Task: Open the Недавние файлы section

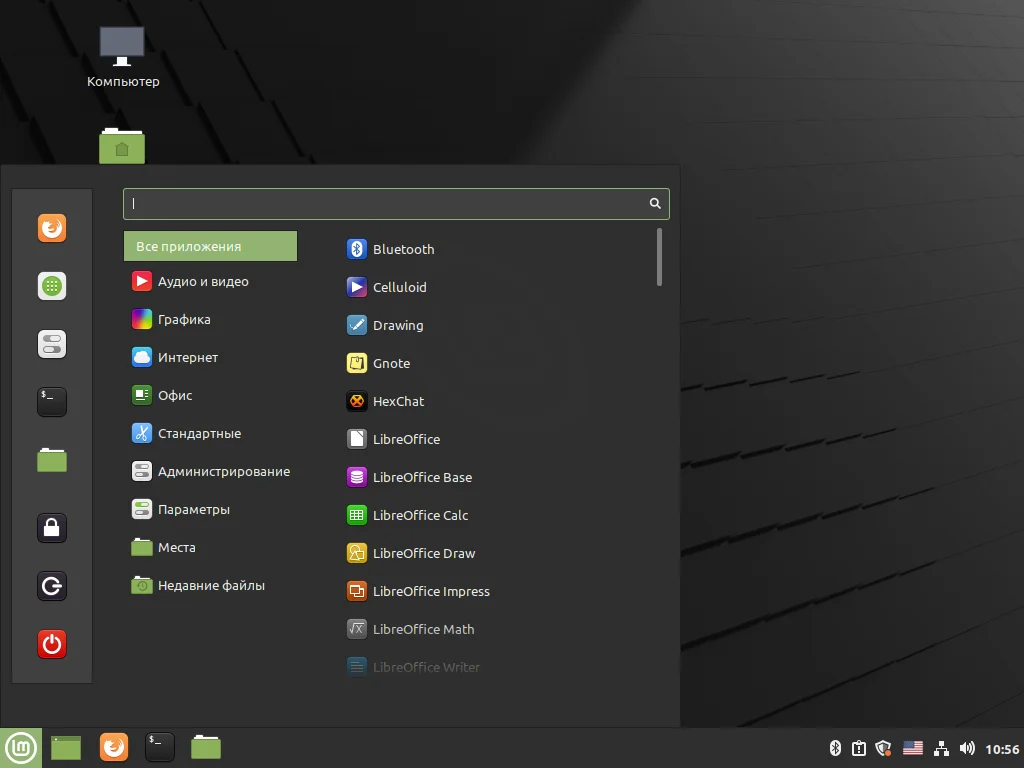Action: (x=211, y=586)
